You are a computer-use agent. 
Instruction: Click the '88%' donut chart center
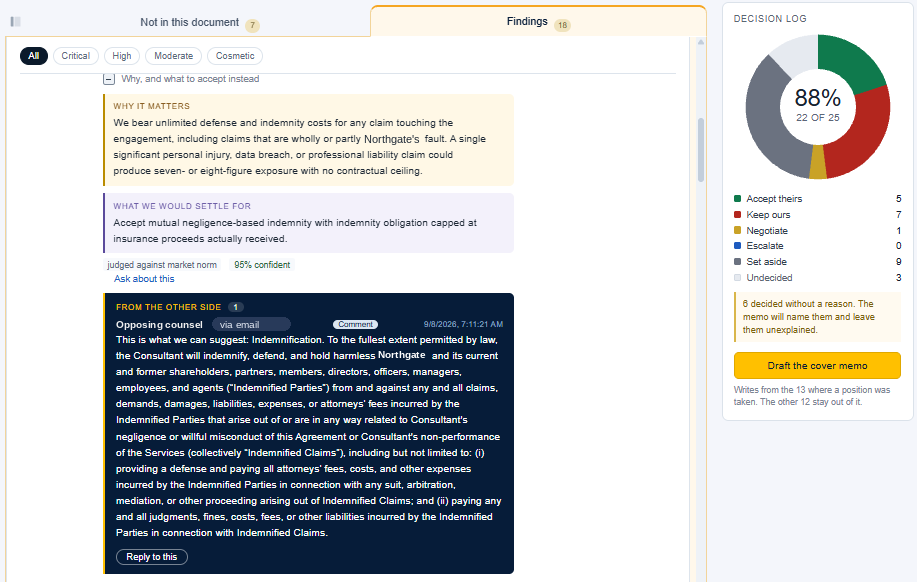click(818, 98)
